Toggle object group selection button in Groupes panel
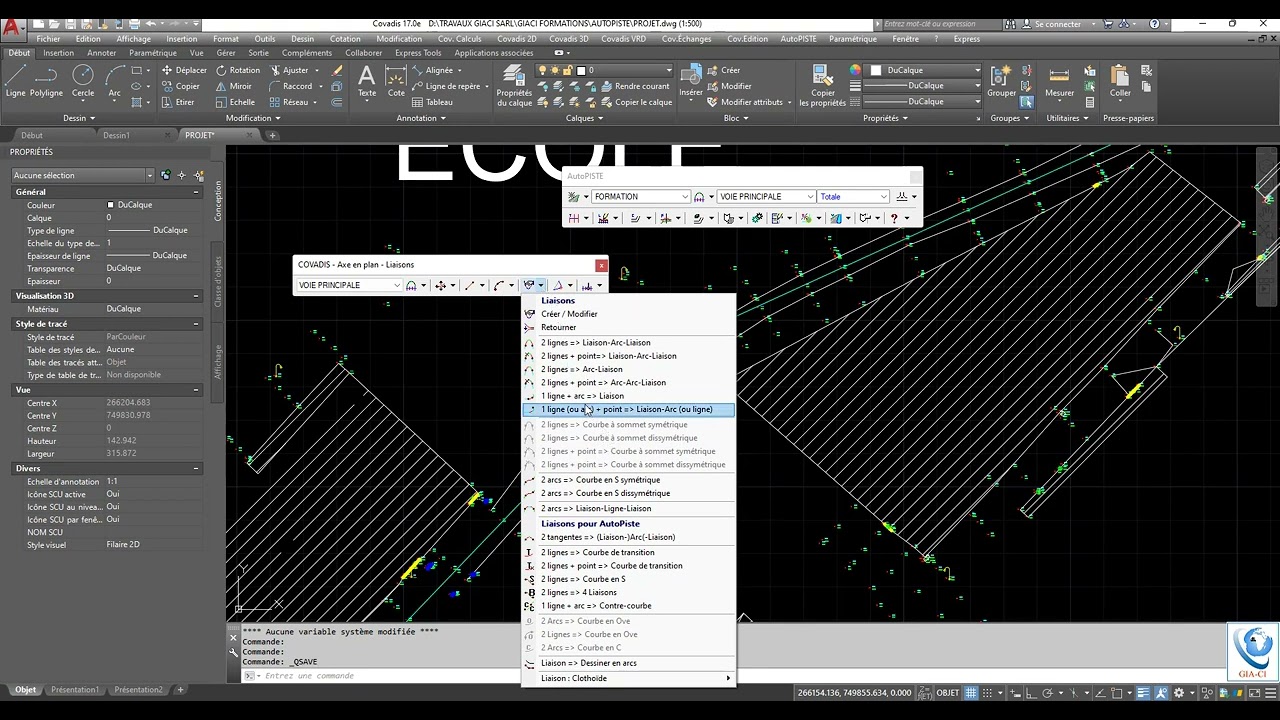The image size is (1280, 720). (1026, 102)
